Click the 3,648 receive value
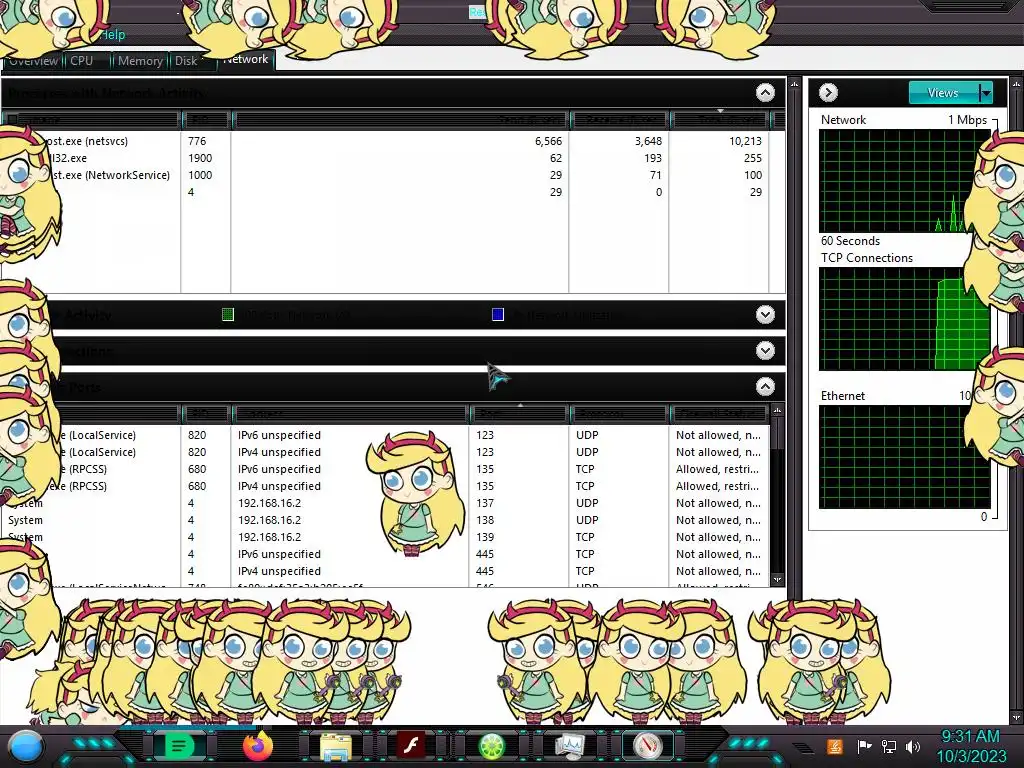Viewport: 1024px width, 768px height. tap(648, 141)
